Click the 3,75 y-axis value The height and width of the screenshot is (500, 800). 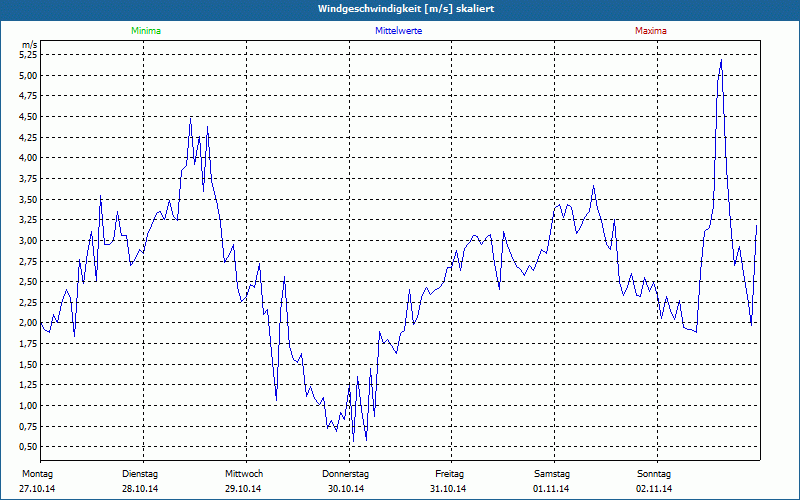29,178
